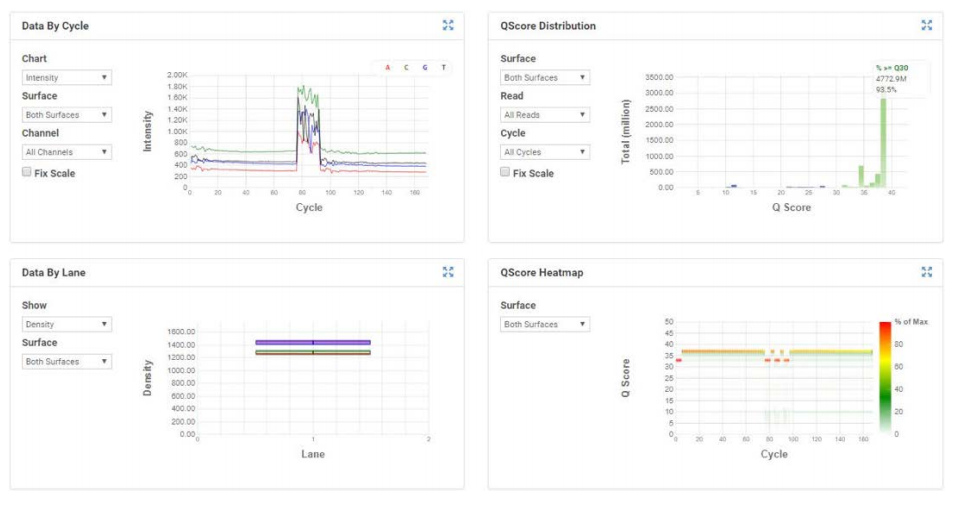Click the 4772.9M value in Q30 tooltip

click(x=891, y=79)
